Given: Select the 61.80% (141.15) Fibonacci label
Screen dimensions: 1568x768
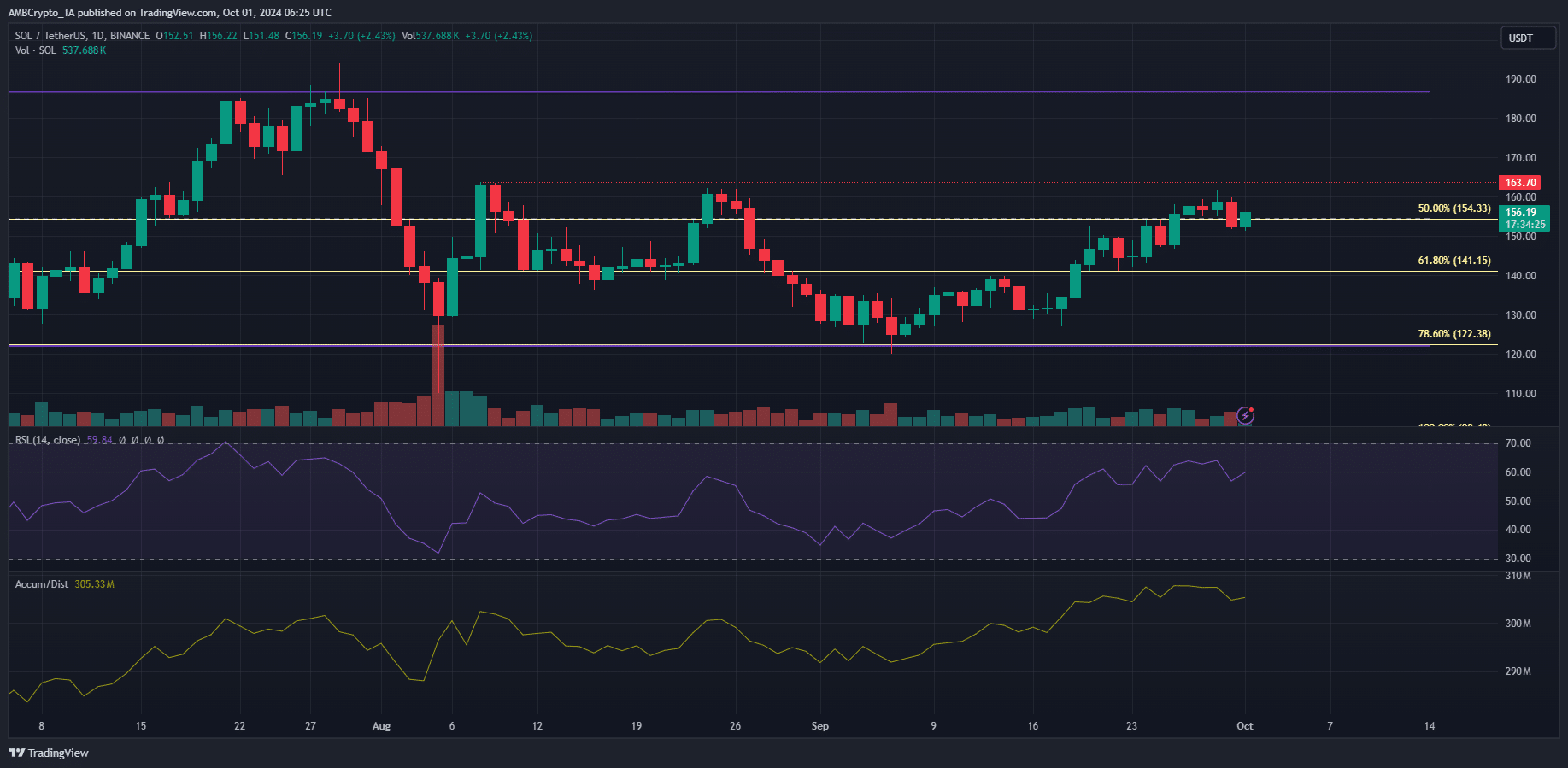Looking at the screenshot, I should 1454,261.
